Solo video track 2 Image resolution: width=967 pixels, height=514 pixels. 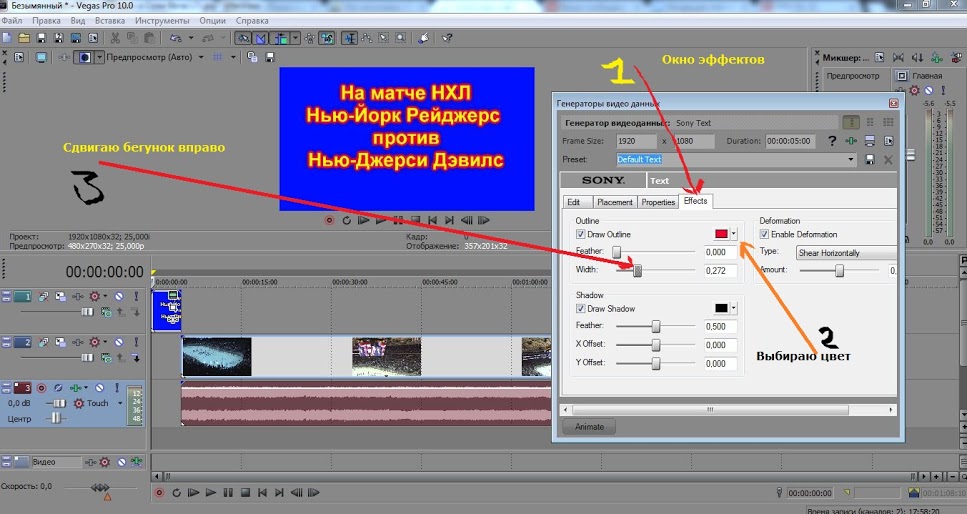pos(136,342)
